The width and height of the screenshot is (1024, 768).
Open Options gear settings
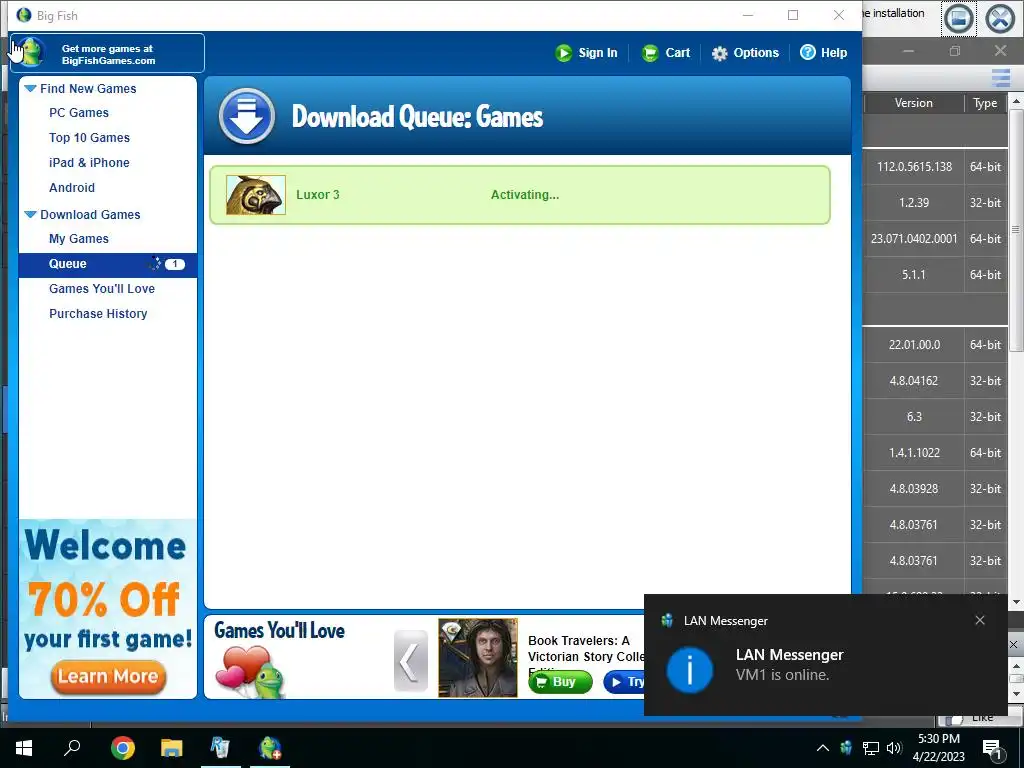tap(744, 53)
